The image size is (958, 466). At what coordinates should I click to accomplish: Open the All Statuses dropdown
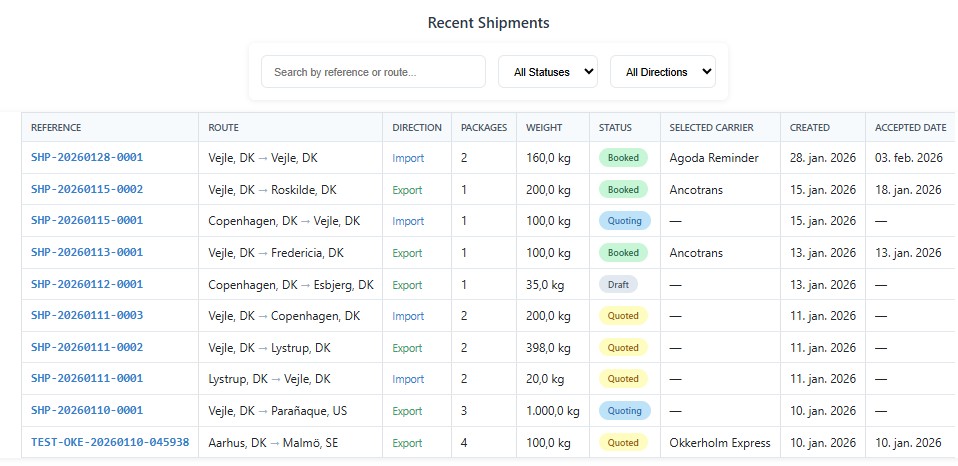click(x=548, y=72)
